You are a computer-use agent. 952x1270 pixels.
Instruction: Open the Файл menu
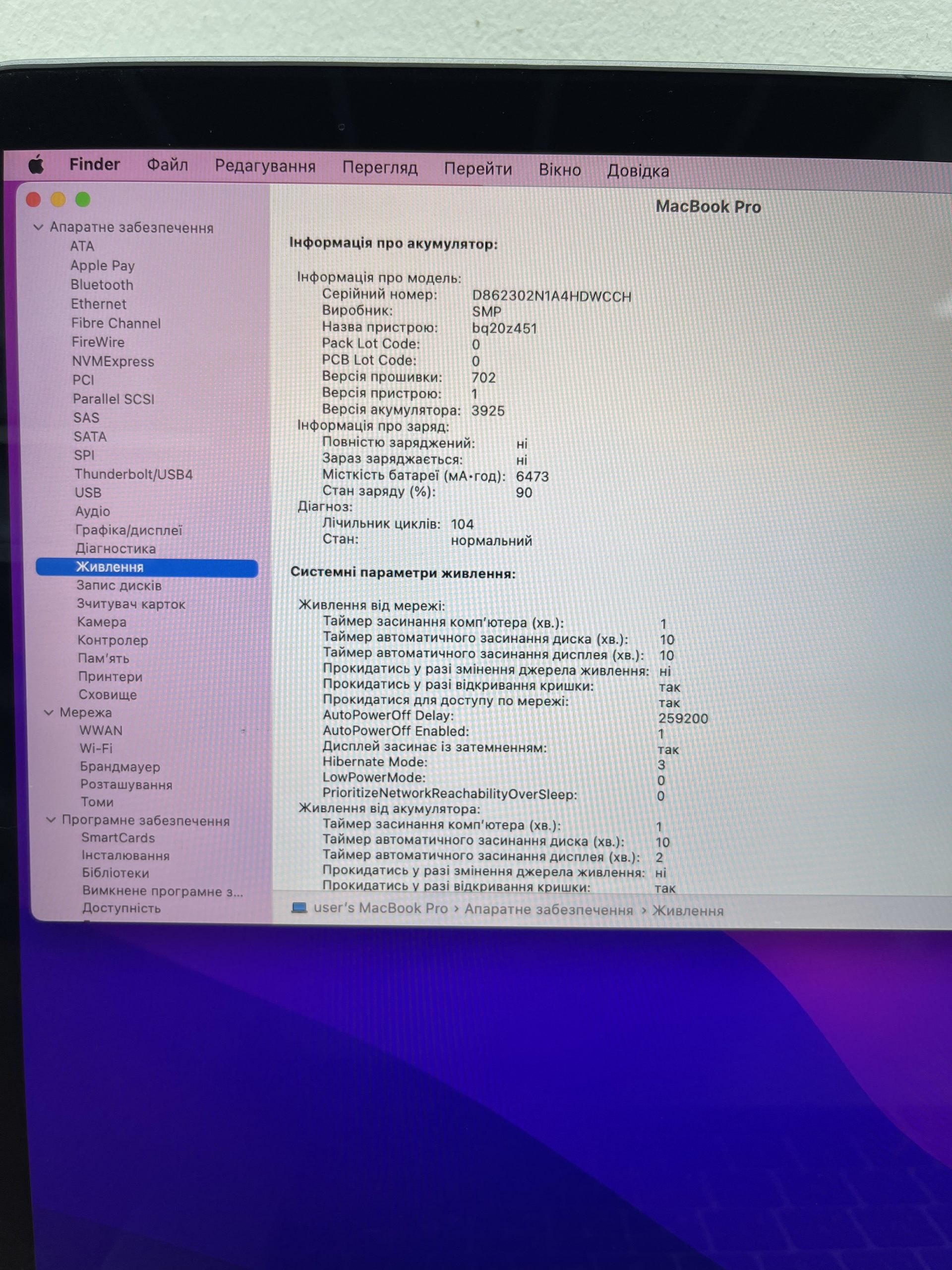[x=167, y=165]
